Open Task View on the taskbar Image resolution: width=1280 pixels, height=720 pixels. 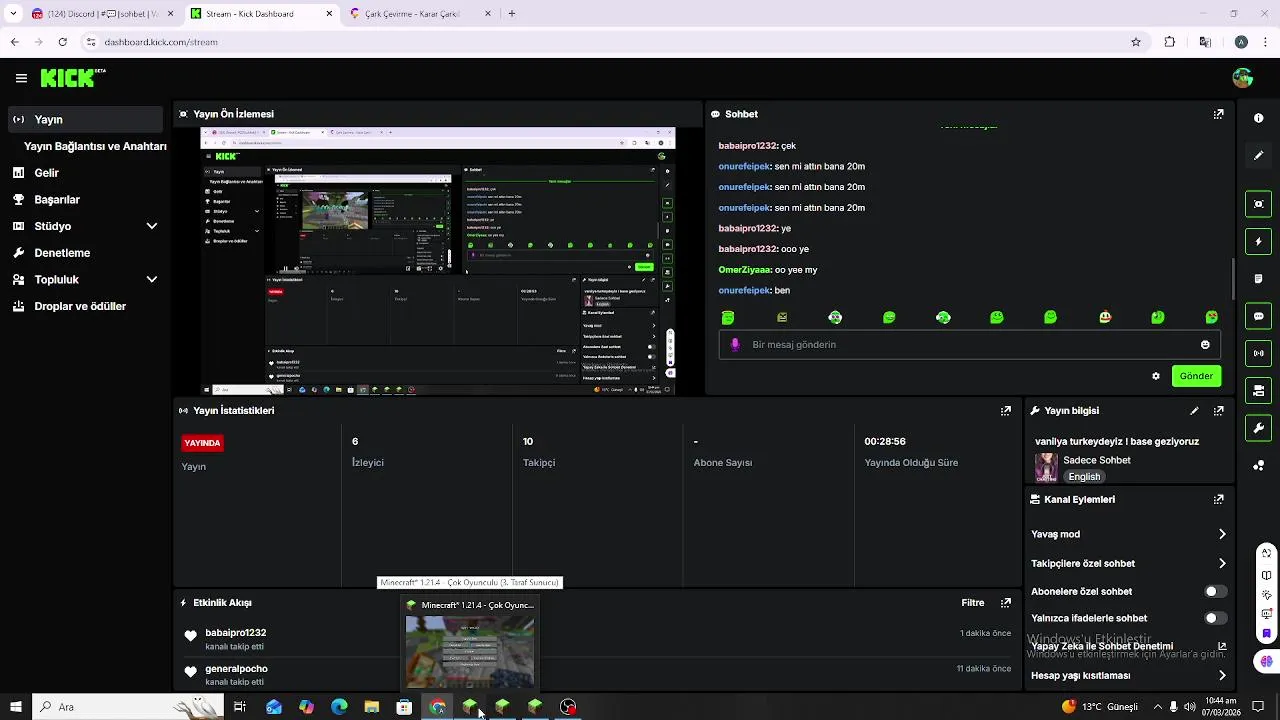tap(240, 707)
